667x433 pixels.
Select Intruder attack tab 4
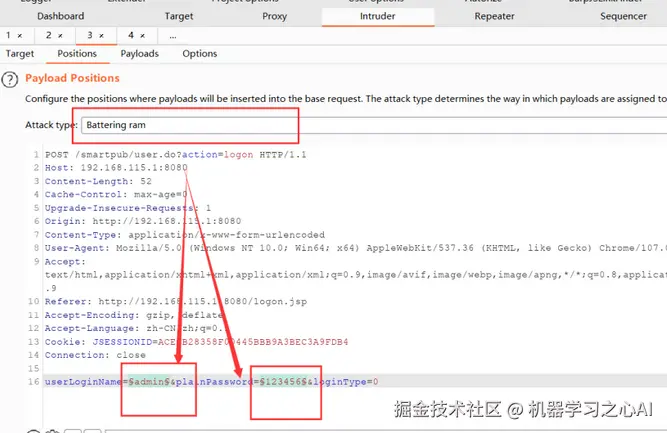pos(131,35)
